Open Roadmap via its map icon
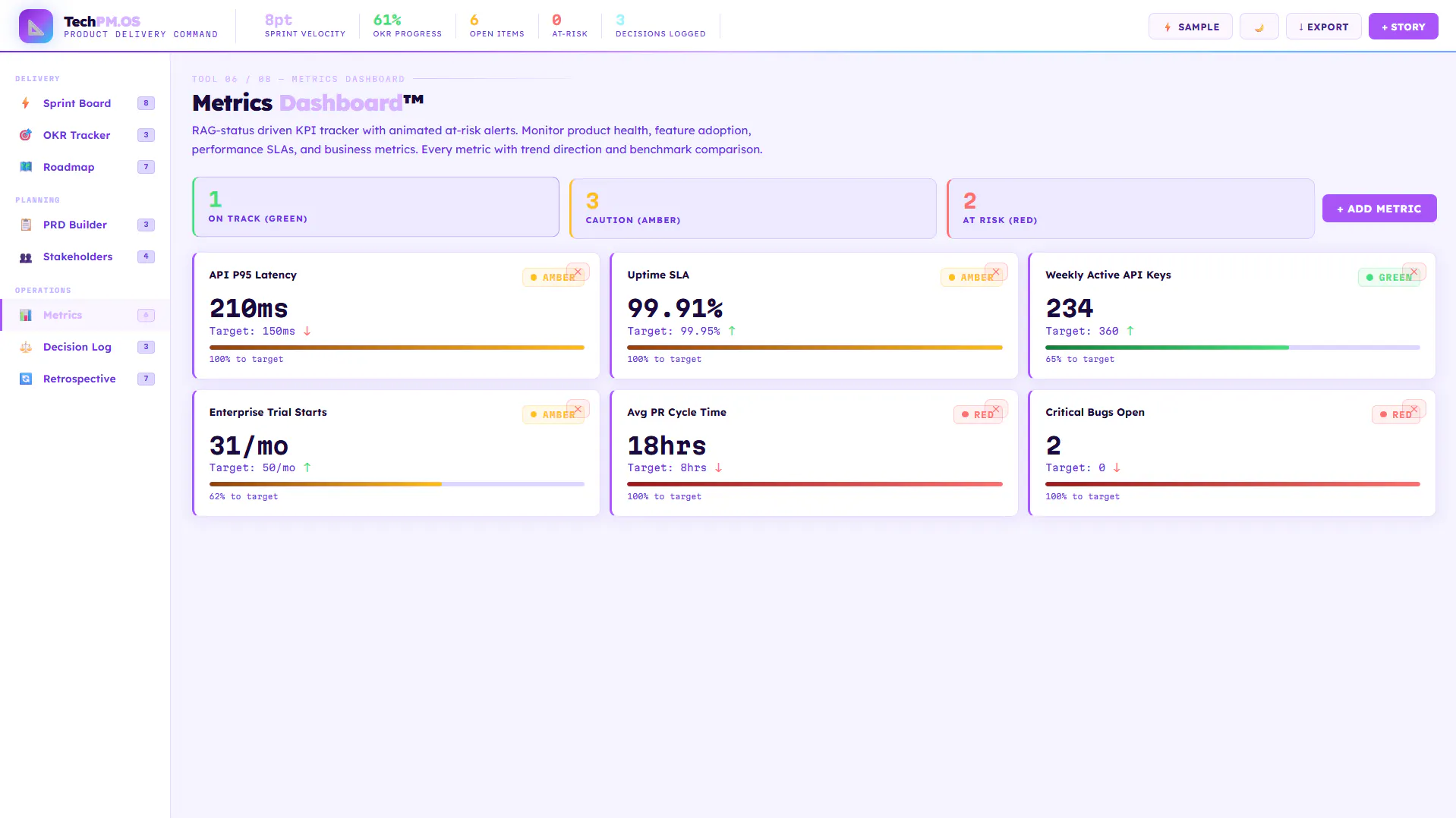 [x=26, y=167]
